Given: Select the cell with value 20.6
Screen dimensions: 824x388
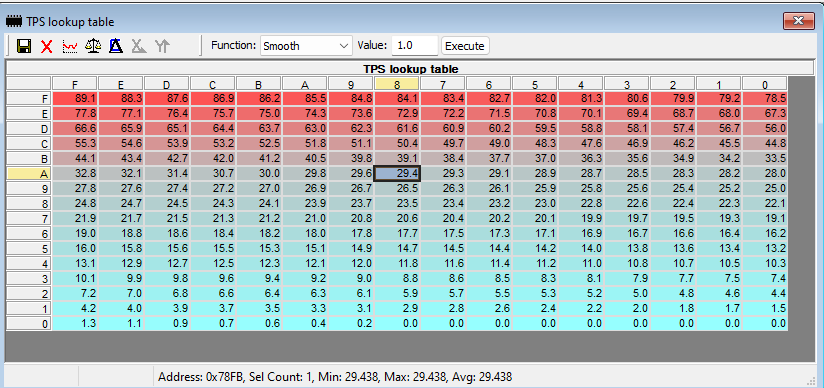Looking at the screenshot, I should coord(397,218).
